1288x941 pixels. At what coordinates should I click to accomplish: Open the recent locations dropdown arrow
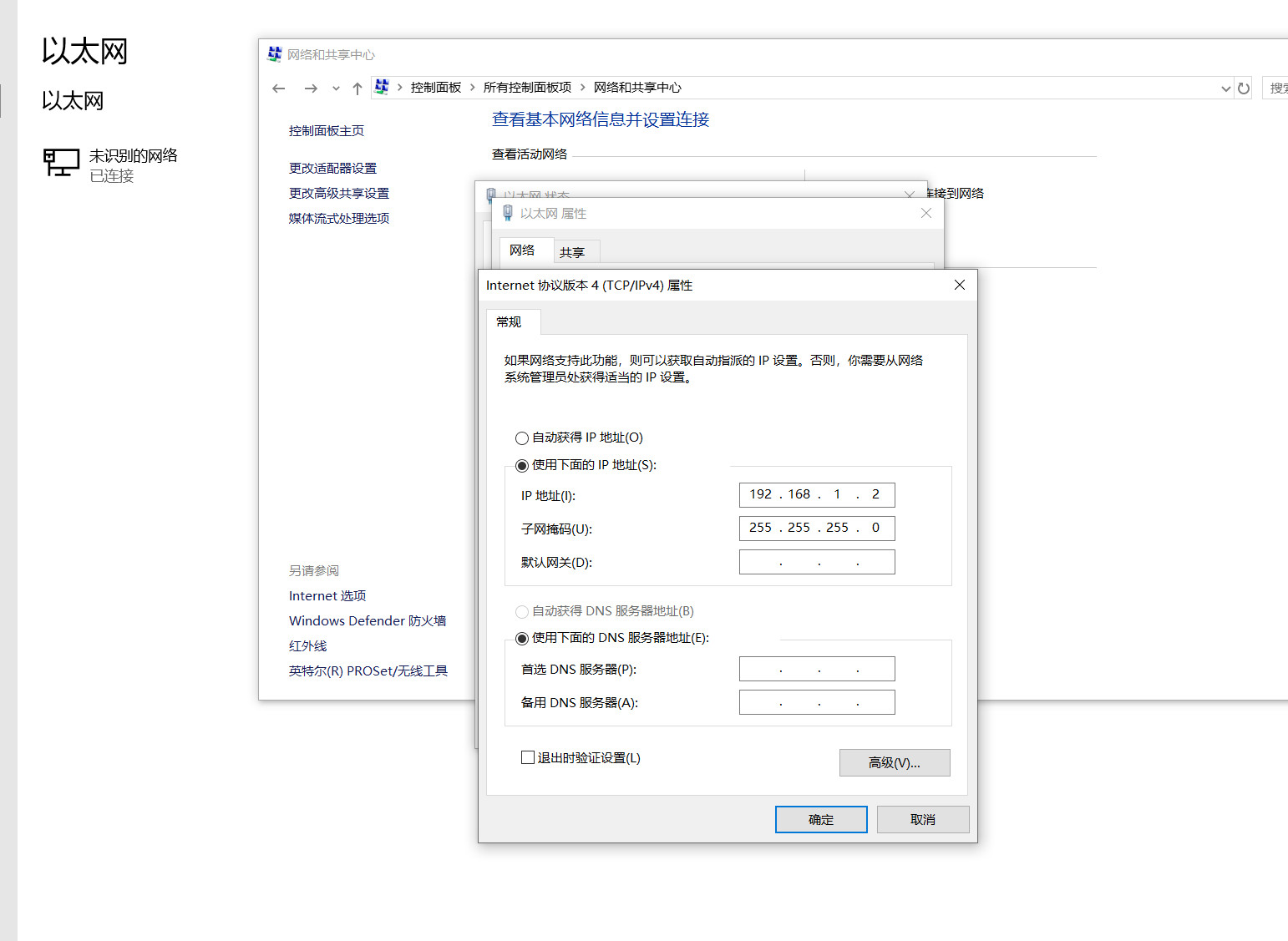pyautogui.click(x=336, y=89)
